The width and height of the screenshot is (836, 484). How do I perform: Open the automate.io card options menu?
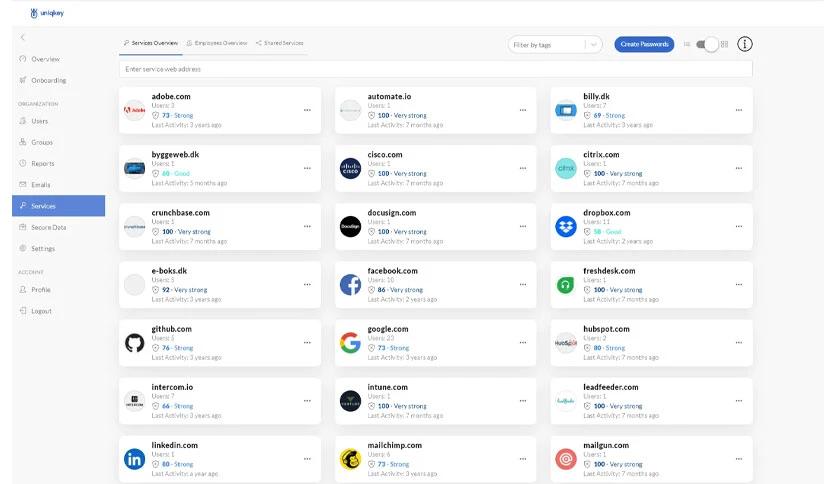[x=523, y=110]
